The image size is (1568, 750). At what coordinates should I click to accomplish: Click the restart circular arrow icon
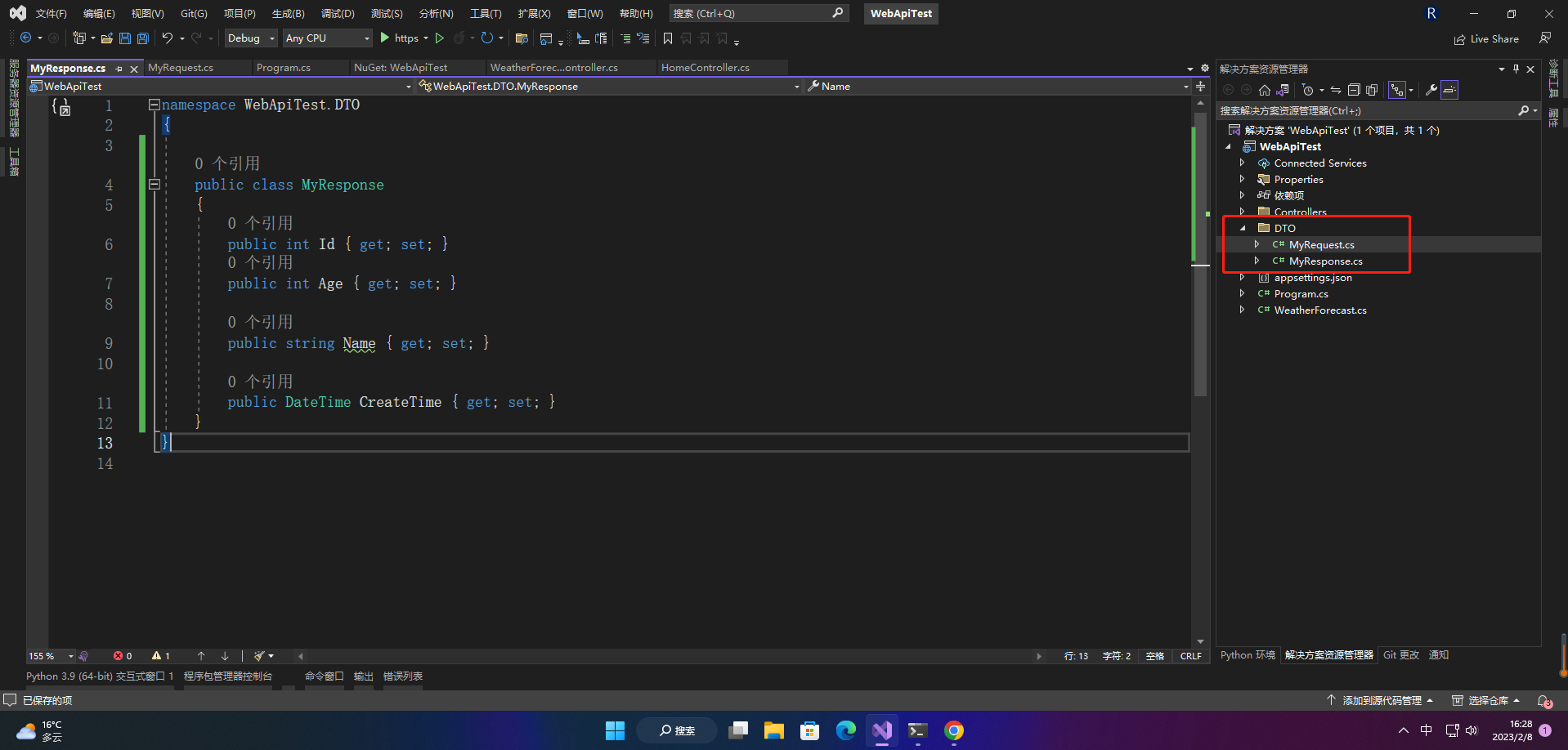(x=487, y=38)
